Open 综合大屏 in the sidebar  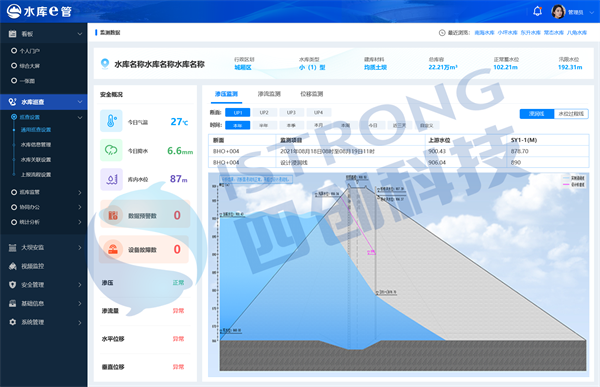[30, 65]
